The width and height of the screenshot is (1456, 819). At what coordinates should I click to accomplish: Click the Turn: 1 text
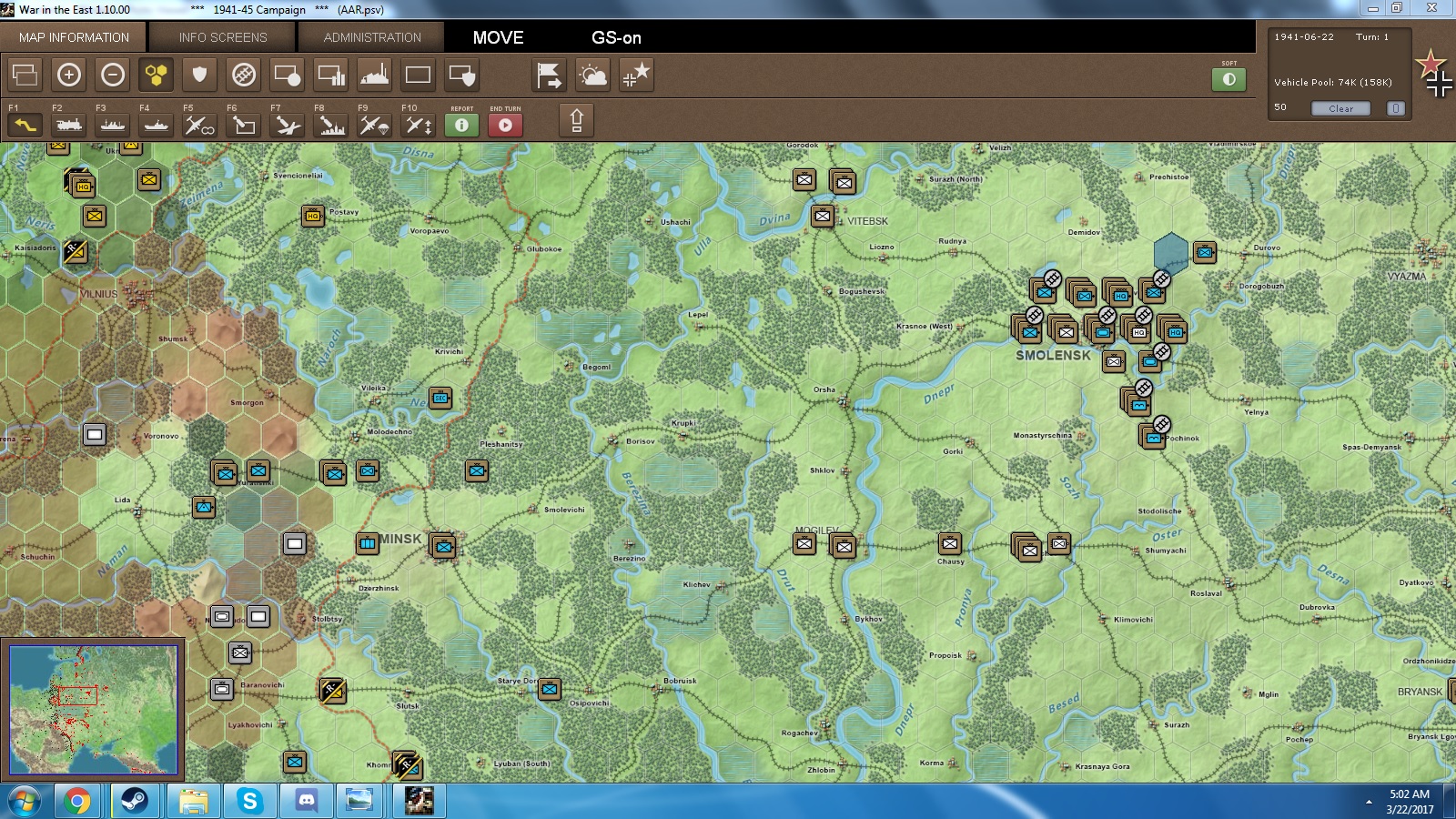coord(1372,37)
